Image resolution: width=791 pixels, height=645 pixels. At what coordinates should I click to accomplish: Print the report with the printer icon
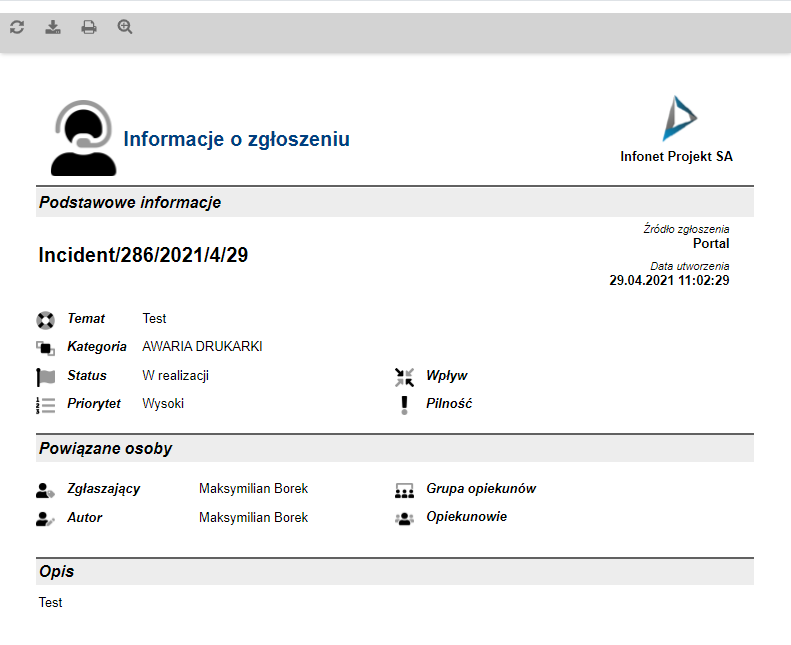pos(89,27)
